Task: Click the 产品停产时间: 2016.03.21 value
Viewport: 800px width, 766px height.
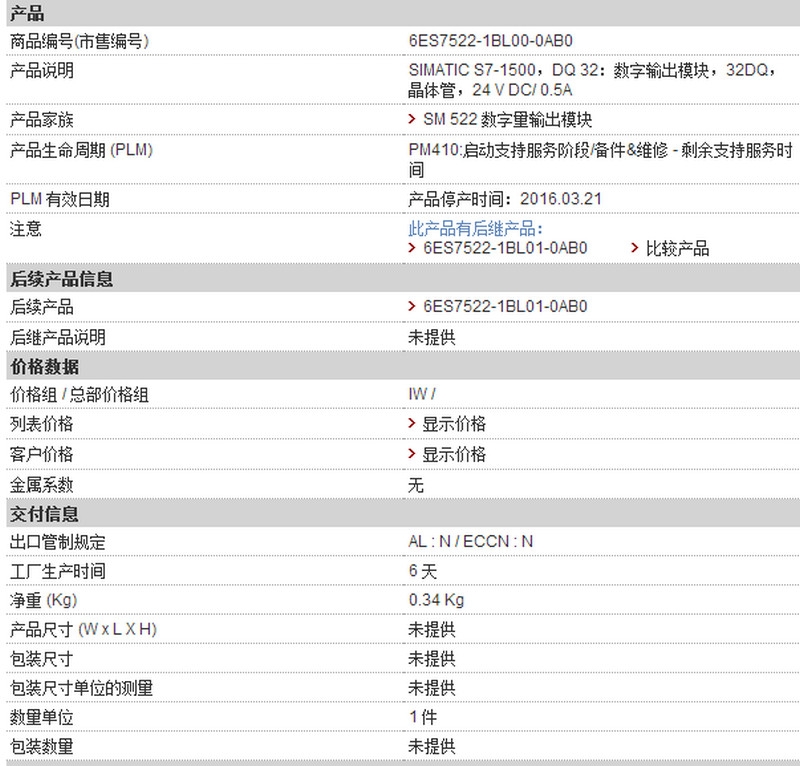Action: pyautogui.click(x=505, y=199)
